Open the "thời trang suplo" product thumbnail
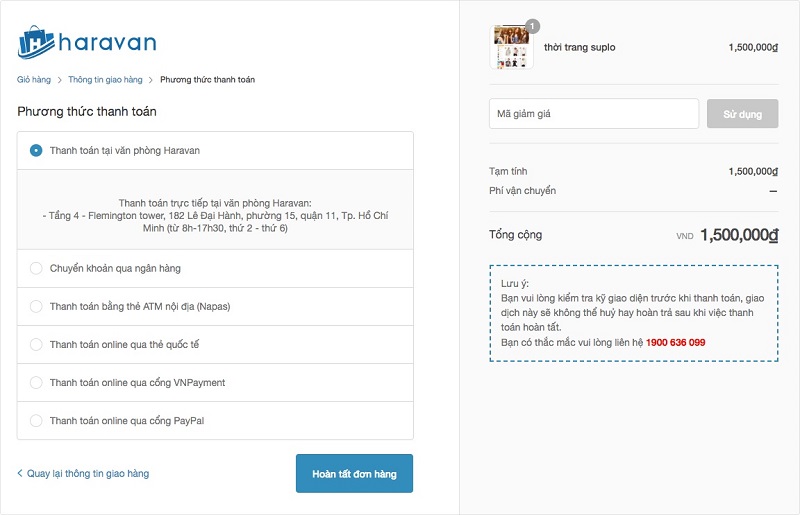The width and height of the screenshot is (800, 515). [511, 47]
